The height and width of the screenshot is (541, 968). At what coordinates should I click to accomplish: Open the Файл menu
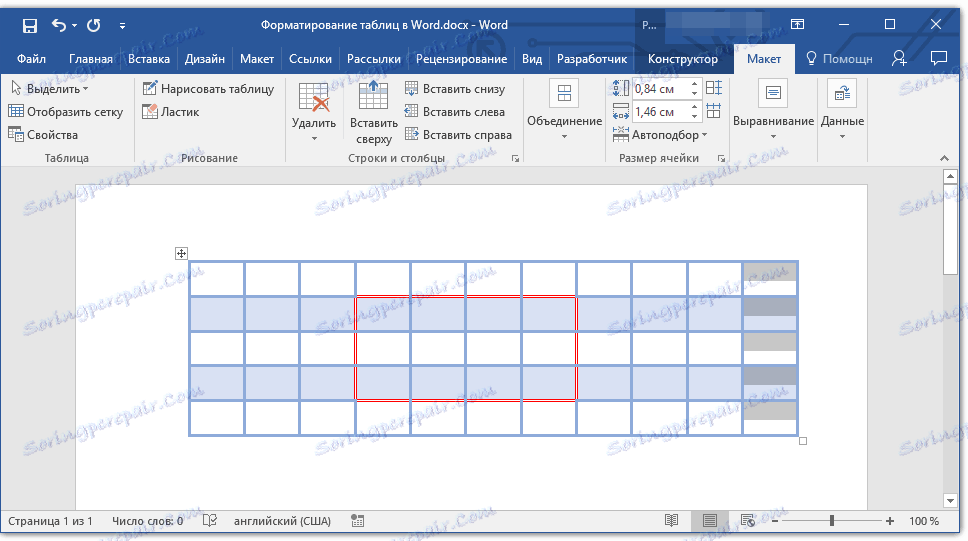(x=31, y=59)
